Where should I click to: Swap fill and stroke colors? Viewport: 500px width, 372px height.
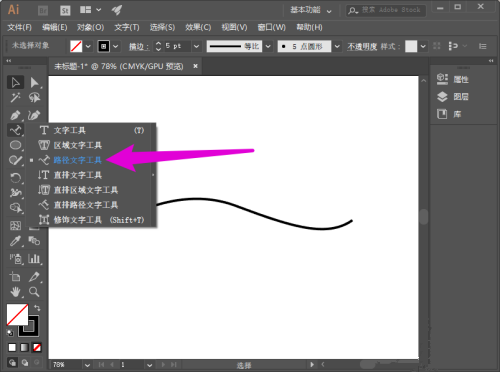(x=37, y=308)
